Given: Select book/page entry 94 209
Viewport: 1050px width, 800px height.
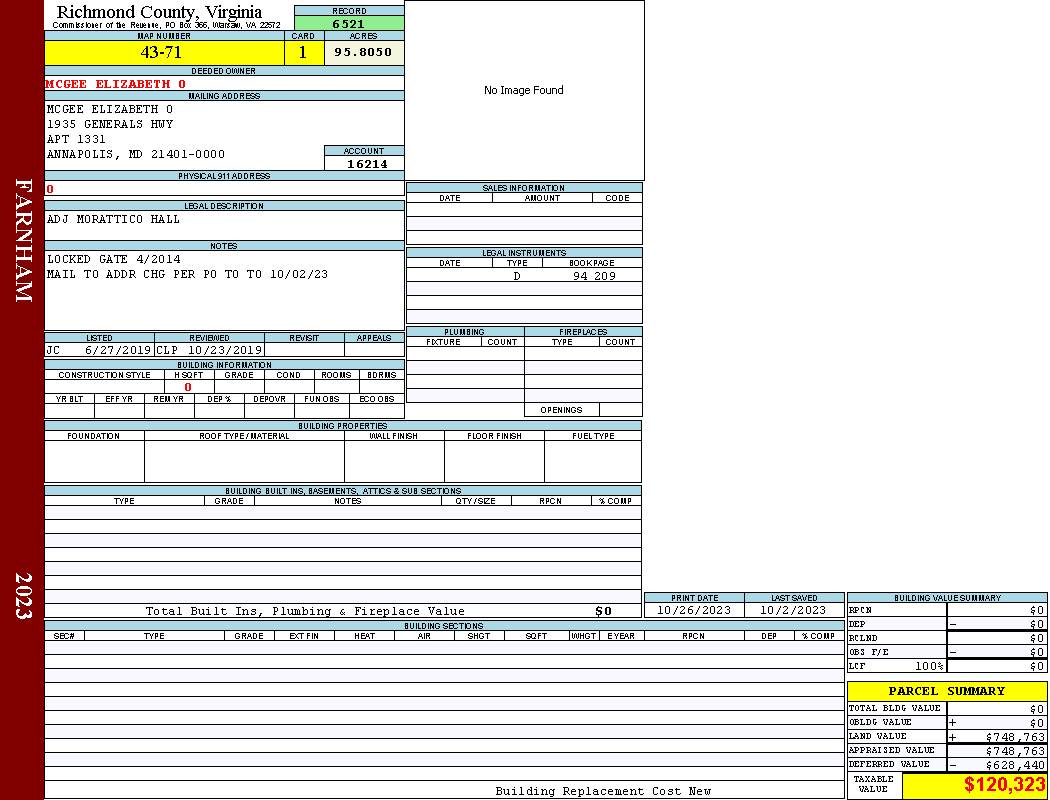Looking at the screenshot, I should tap(594, 276).
